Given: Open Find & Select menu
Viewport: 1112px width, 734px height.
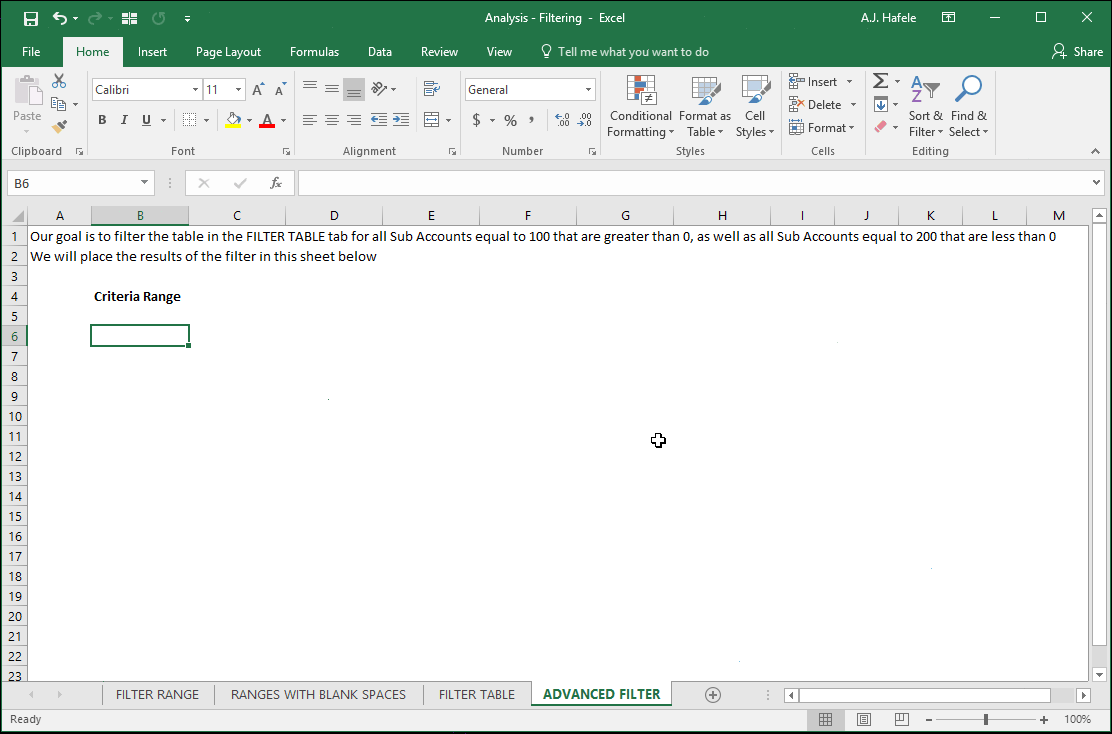Looking at the screenshot, I should 969,106.
